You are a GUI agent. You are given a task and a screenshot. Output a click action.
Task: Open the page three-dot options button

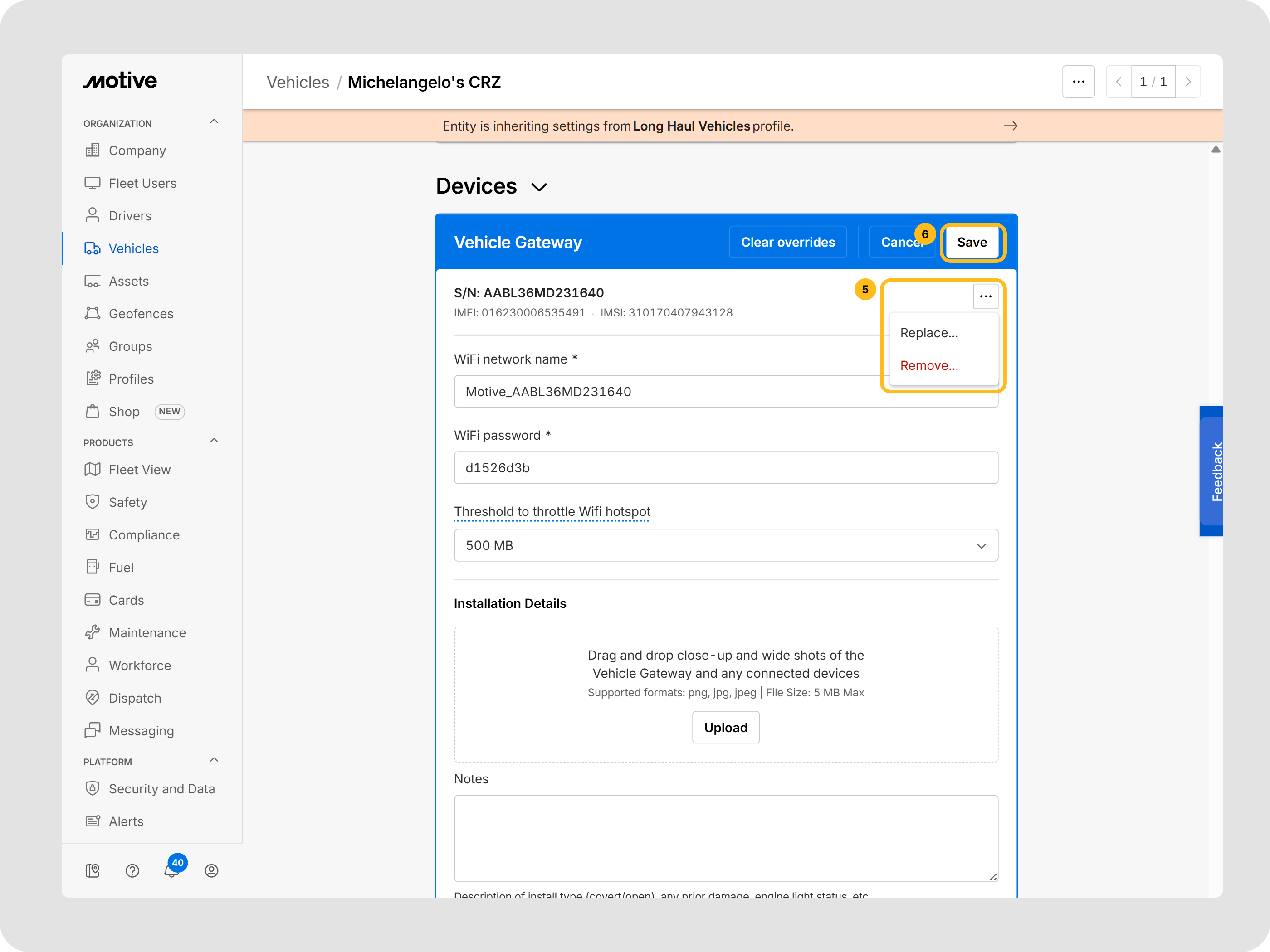click(x=1078, y=82)
